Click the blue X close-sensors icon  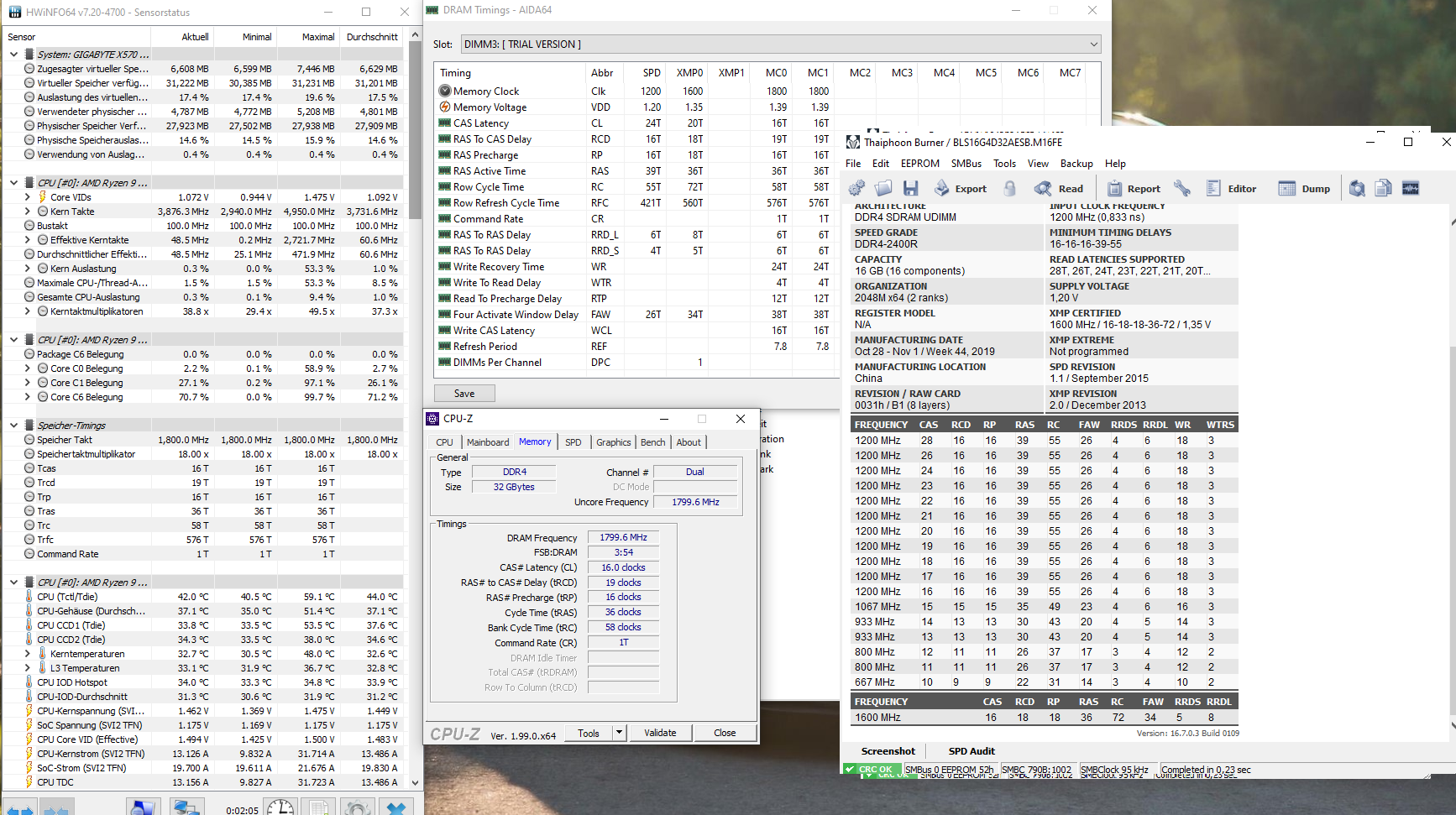pyautogui.click(x=396, y=808)
